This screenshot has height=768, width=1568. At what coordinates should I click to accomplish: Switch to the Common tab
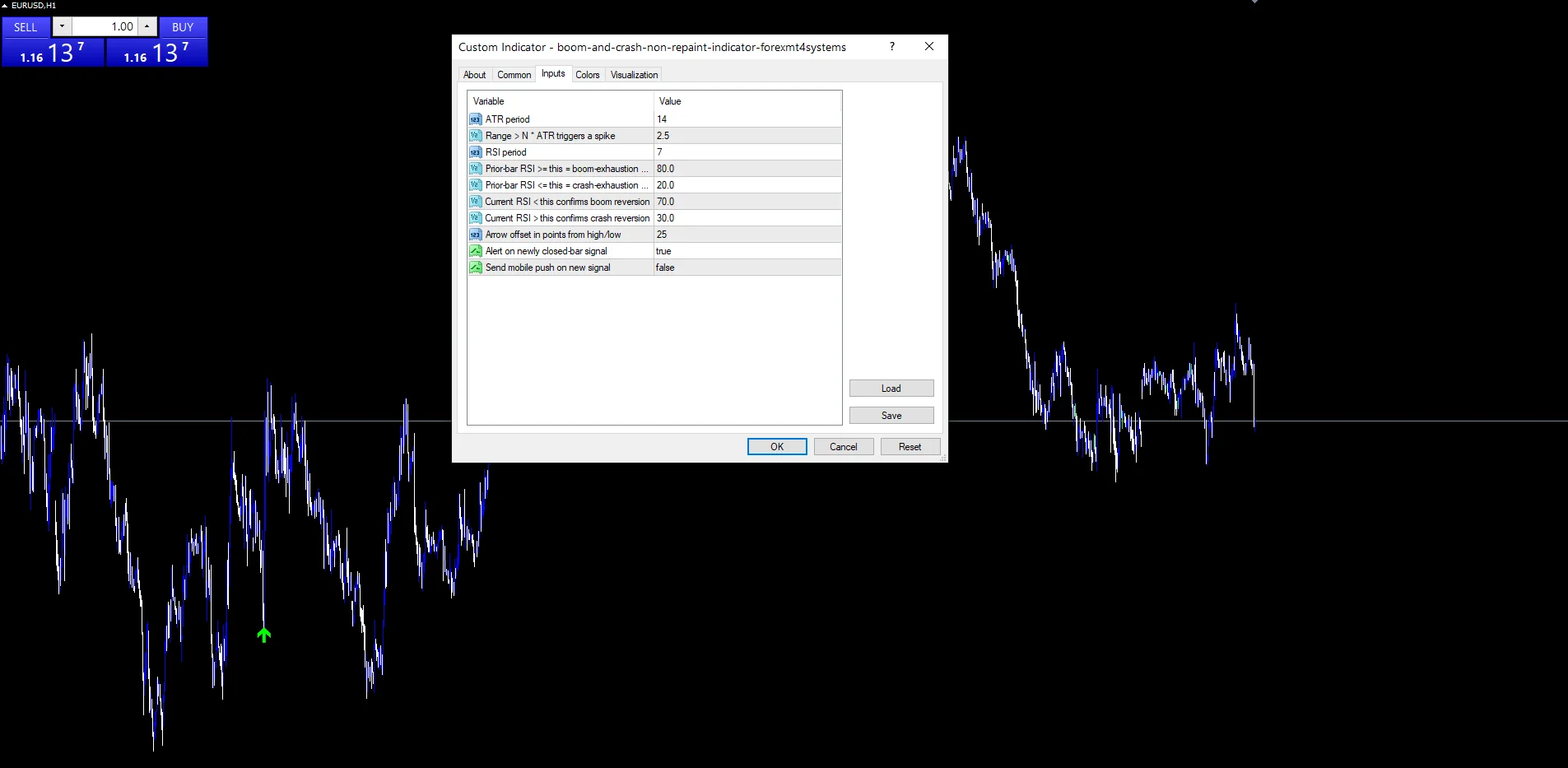(514, 75)
